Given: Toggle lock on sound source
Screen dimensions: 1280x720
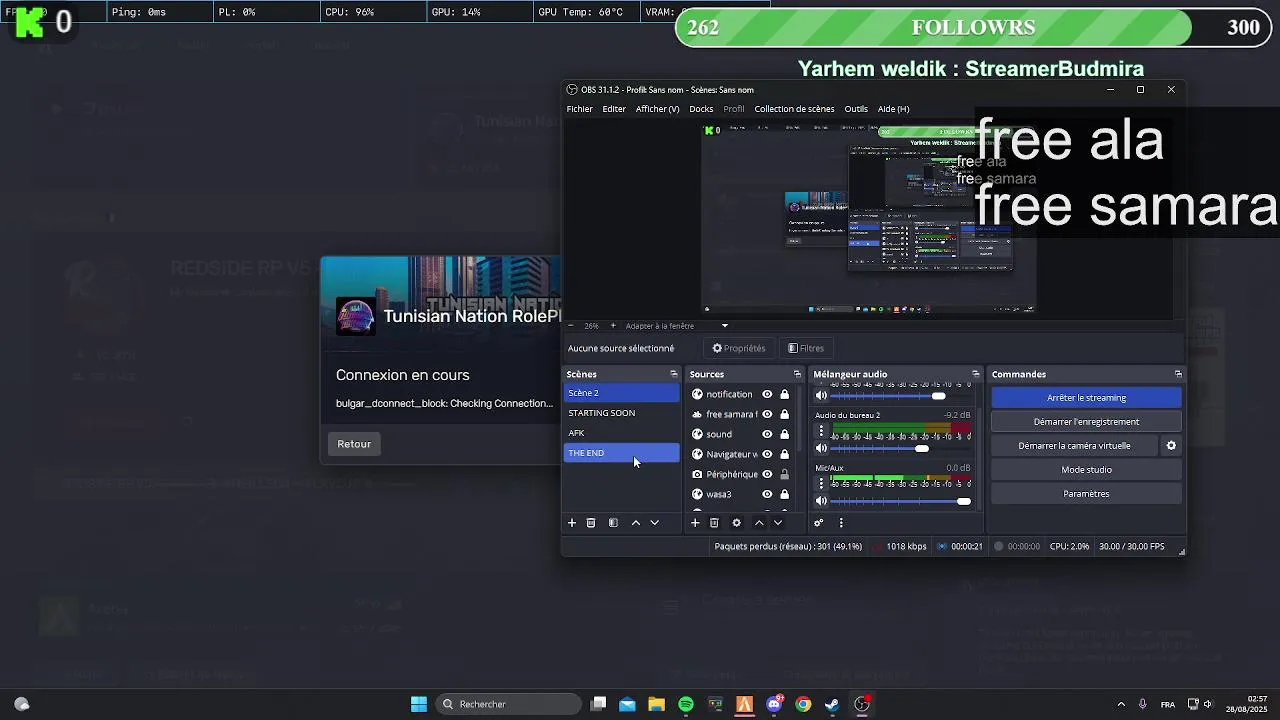Looking at the screenshot, I should tap(784, 434).
